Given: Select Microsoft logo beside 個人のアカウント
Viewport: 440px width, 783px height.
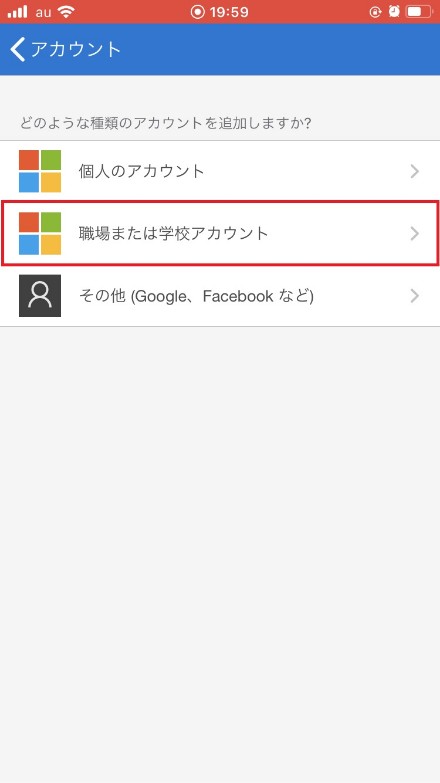Looking at the screenshot, I should [x=40, y=171].
